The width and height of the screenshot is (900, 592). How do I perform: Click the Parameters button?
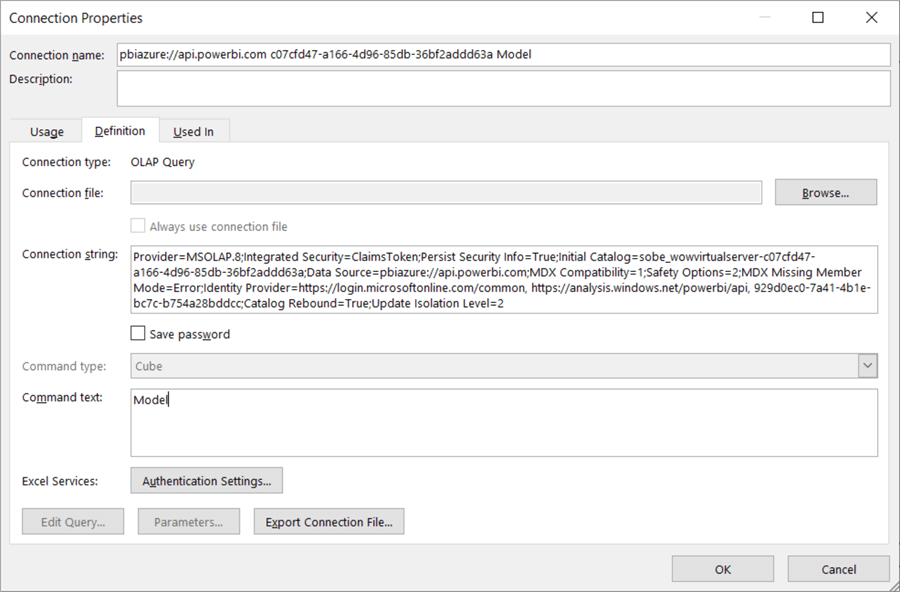[189, 522]
